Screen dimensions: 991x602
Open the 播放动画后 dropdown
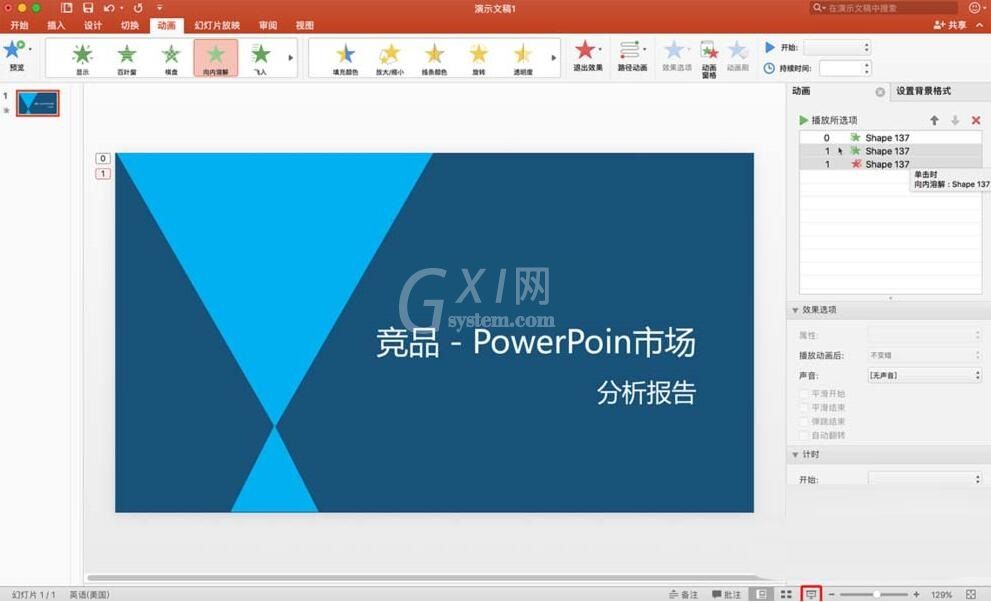pos(925,355)
